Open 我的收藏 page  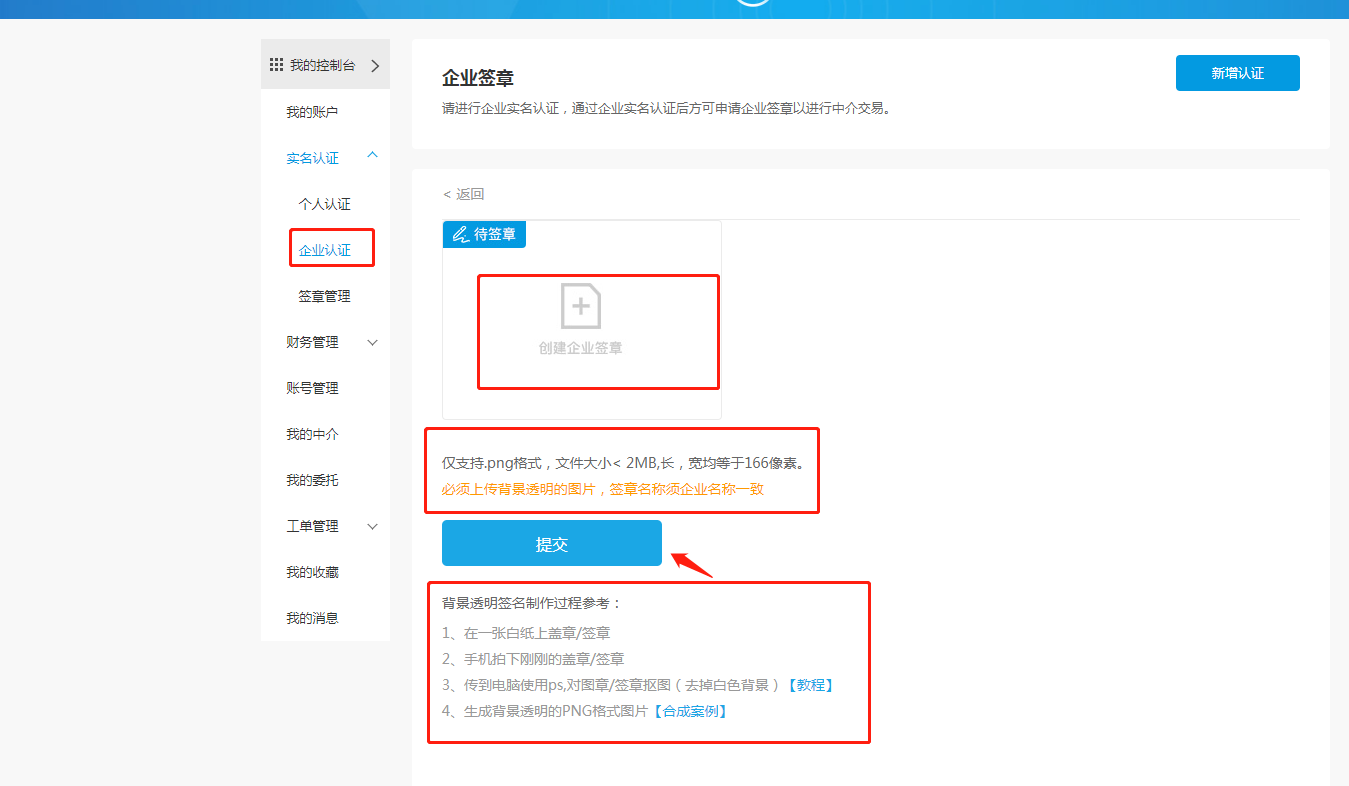(x=312, y=572)
